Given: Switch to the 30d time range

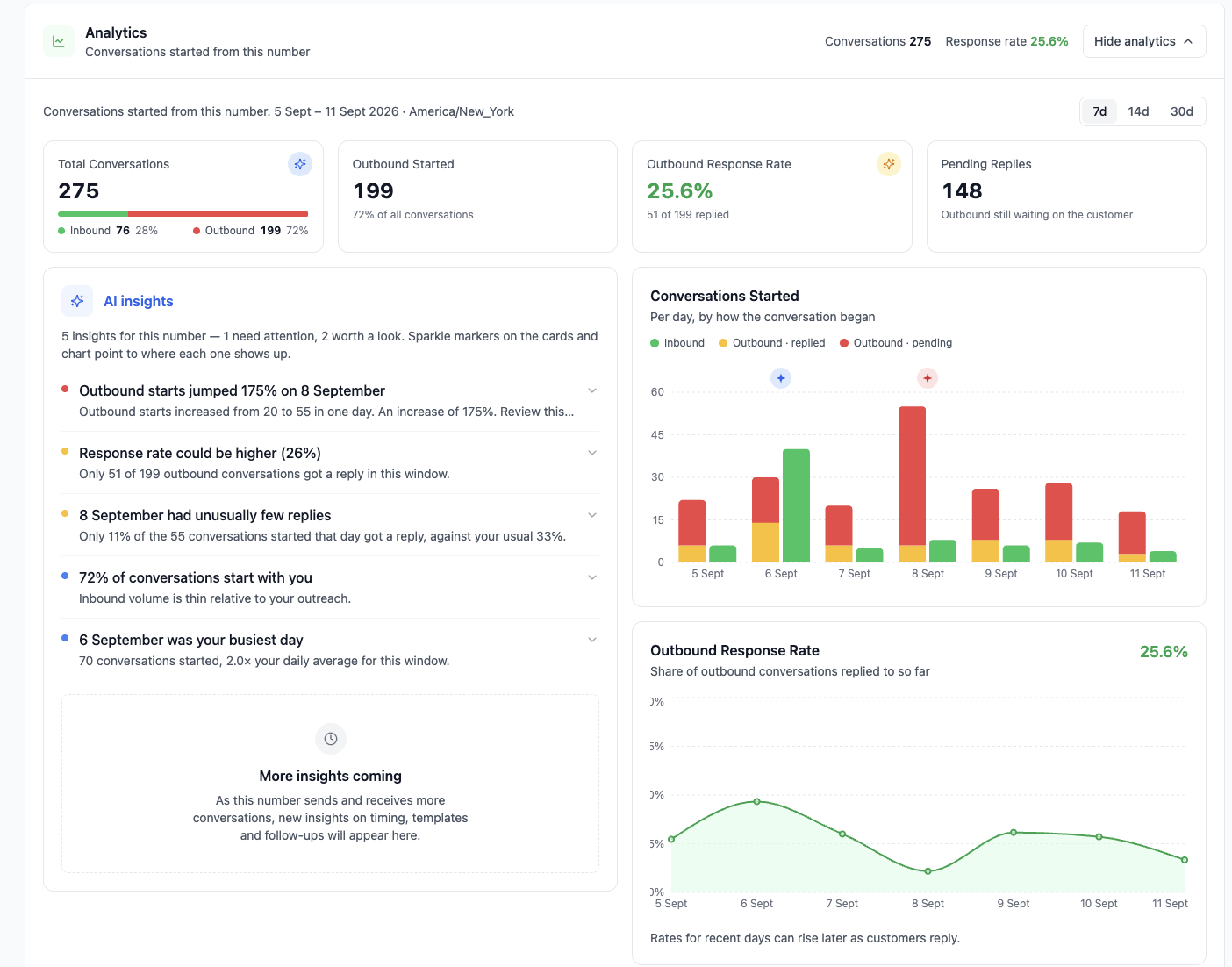Looking at the screenshot, I should pyautogui.click(x=1181, y=111).
